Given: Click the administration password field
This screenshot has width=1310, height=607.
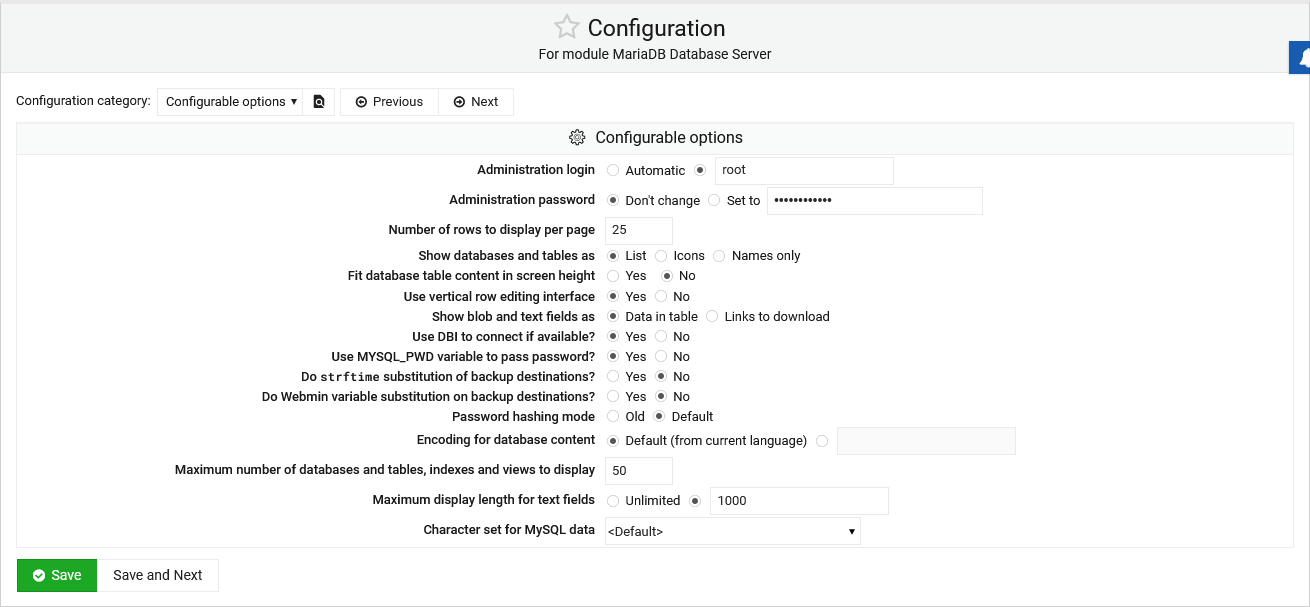Looking at the screenshot, I should [x=875, y=200].
